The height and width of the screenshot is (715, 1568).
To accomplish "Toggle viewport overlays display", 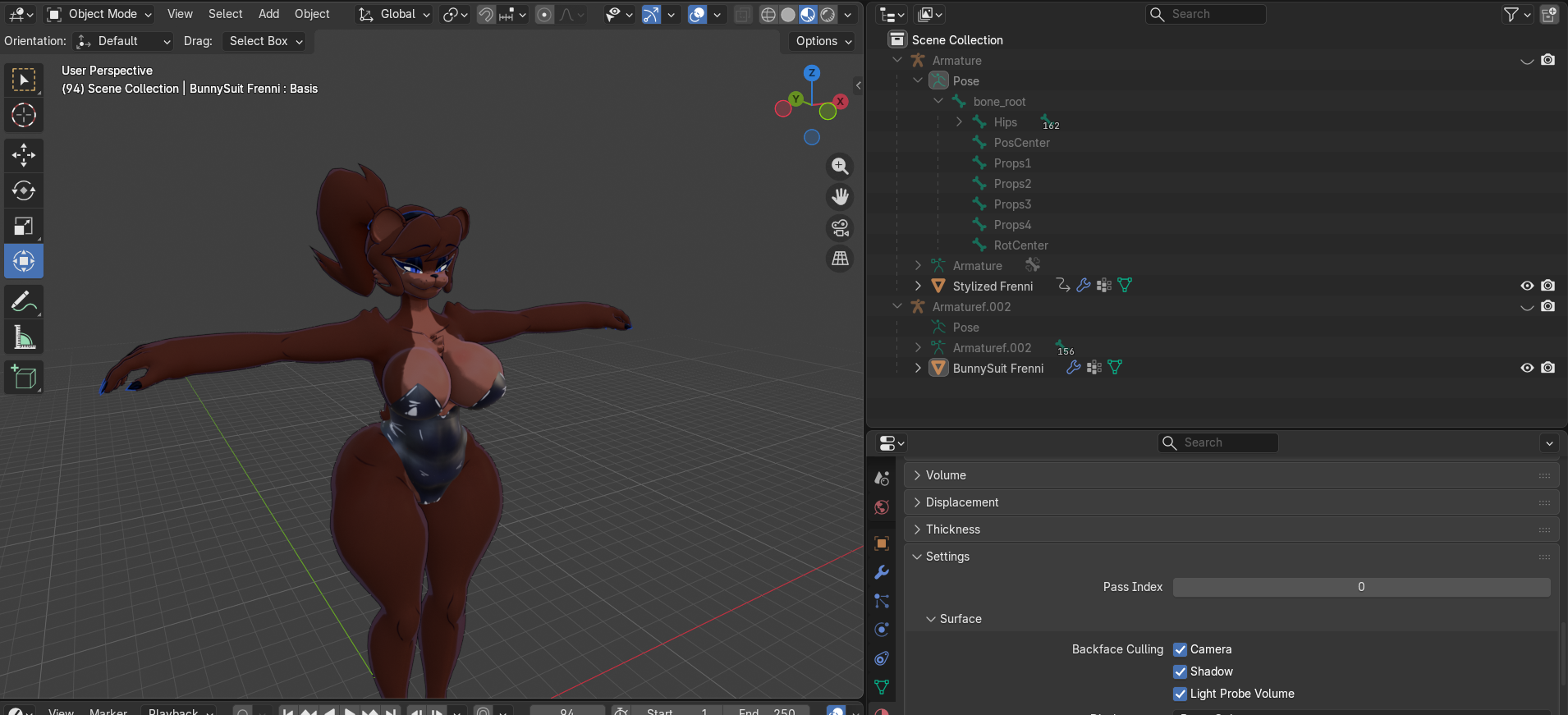I will click(697, 15).
